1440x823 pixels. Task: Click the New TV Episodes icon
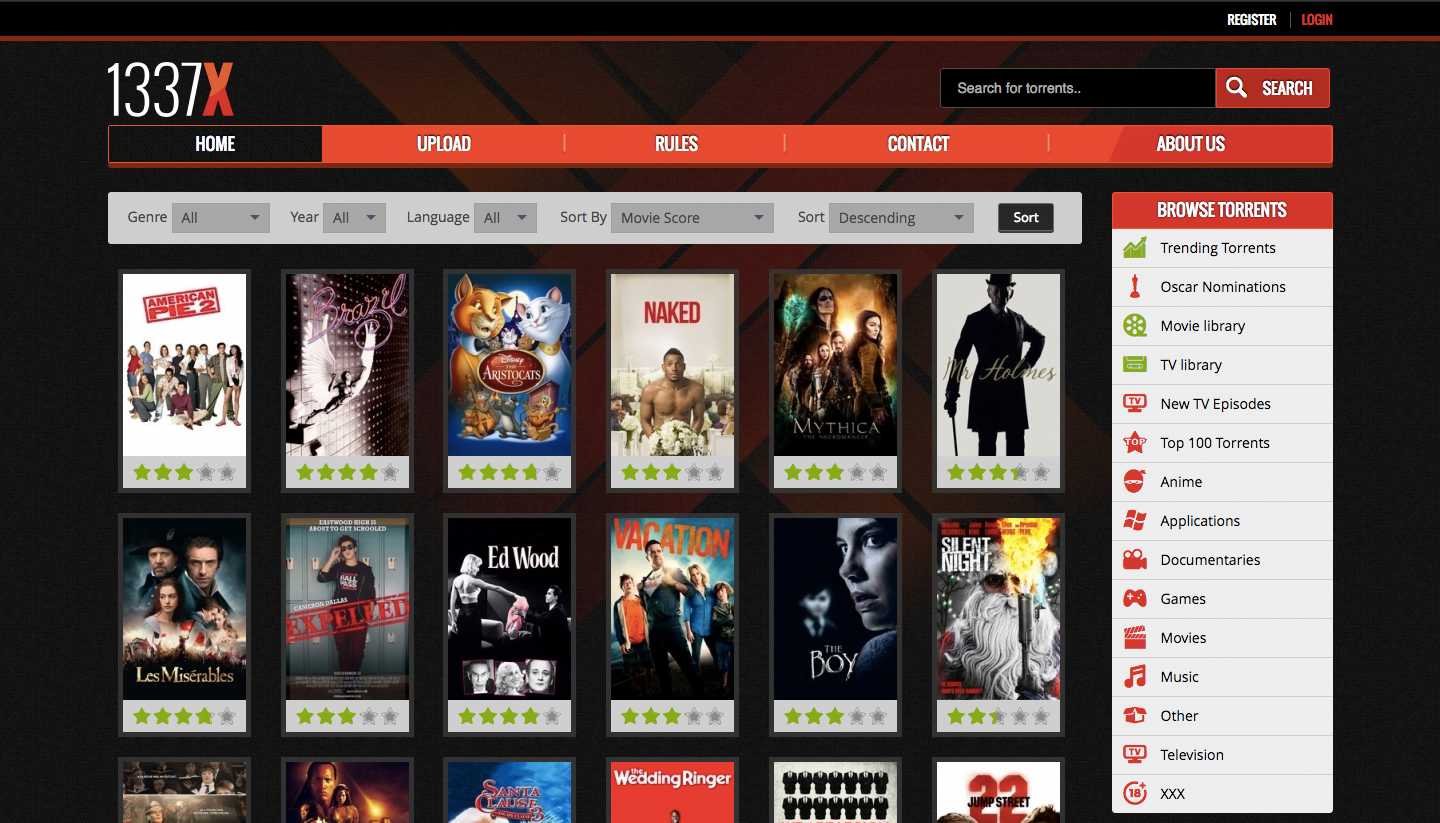(1135, 404)
